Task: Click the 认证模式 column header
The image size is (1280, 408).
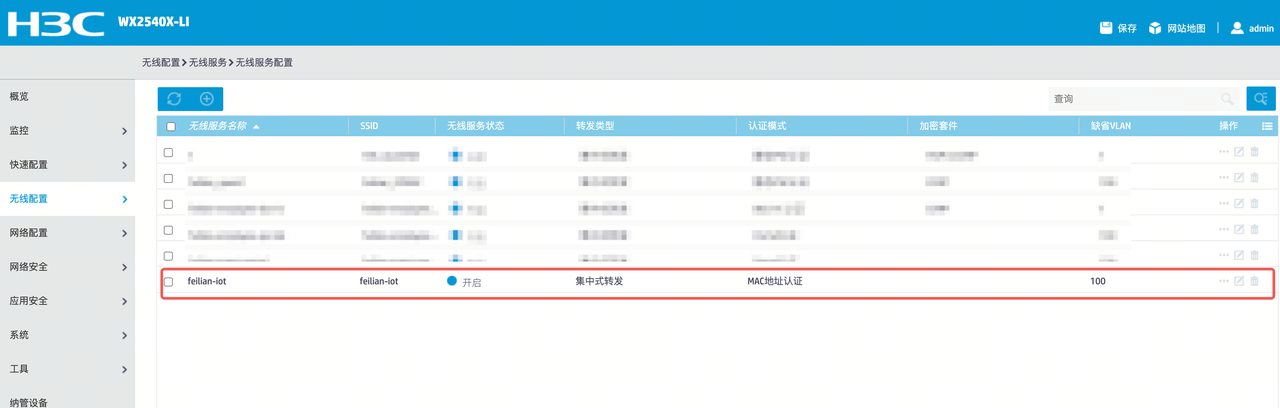Action: coord(767,126)
